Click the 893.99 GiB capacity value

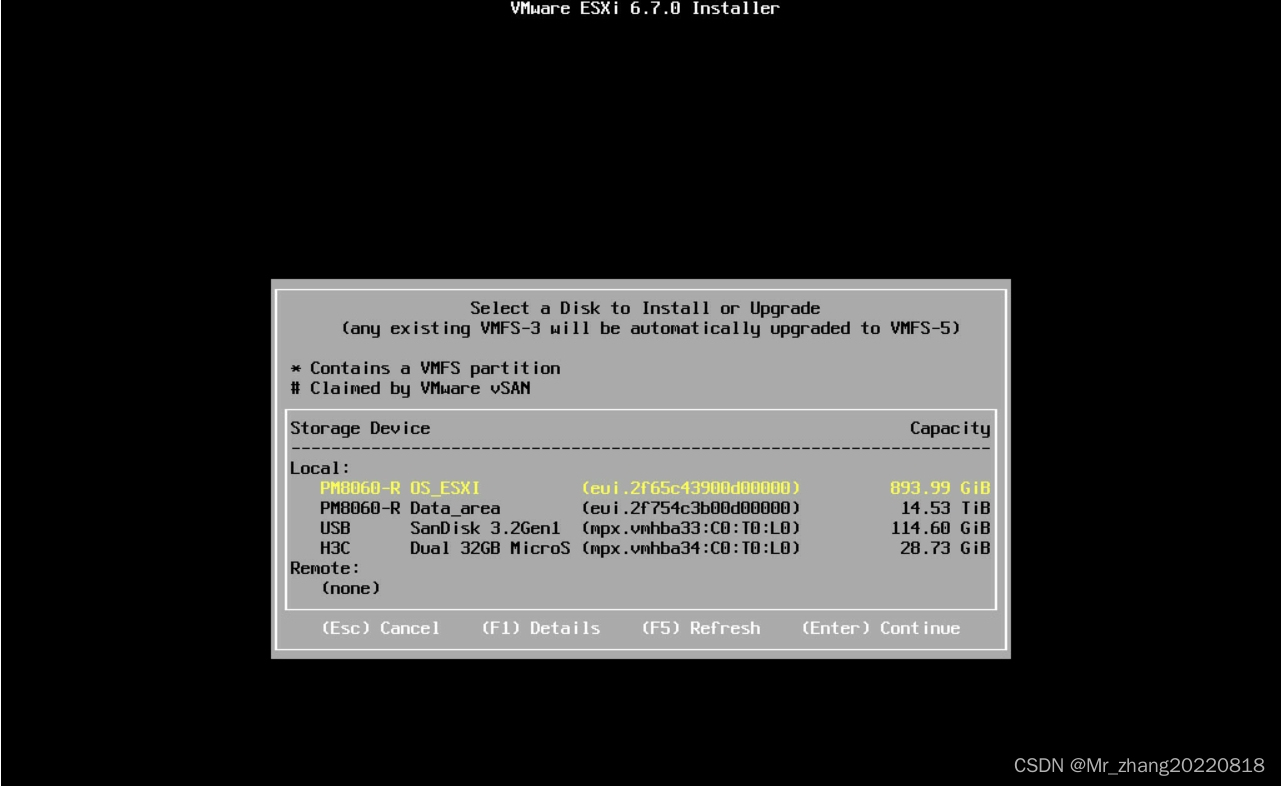point(940,488)
